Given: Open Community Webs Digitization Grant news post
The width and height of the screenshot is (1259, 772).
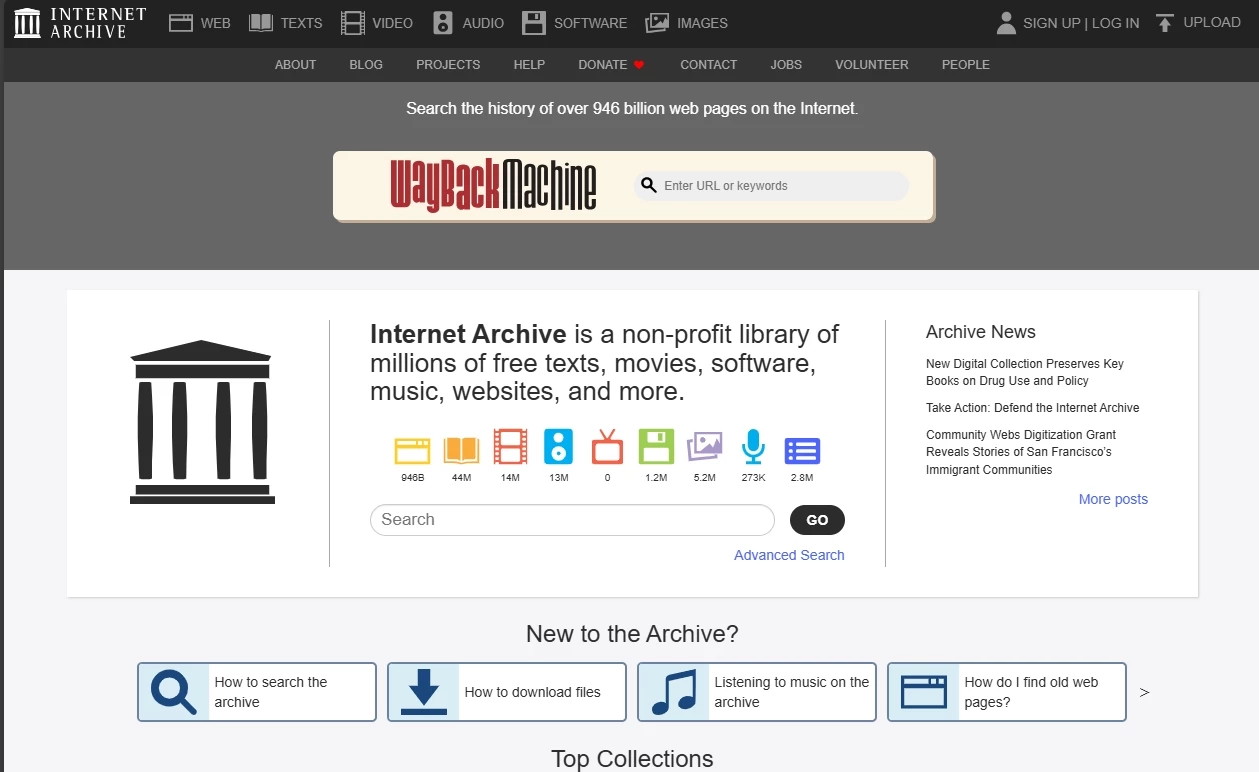Looking at the screenshot, I should (1021, 452).
